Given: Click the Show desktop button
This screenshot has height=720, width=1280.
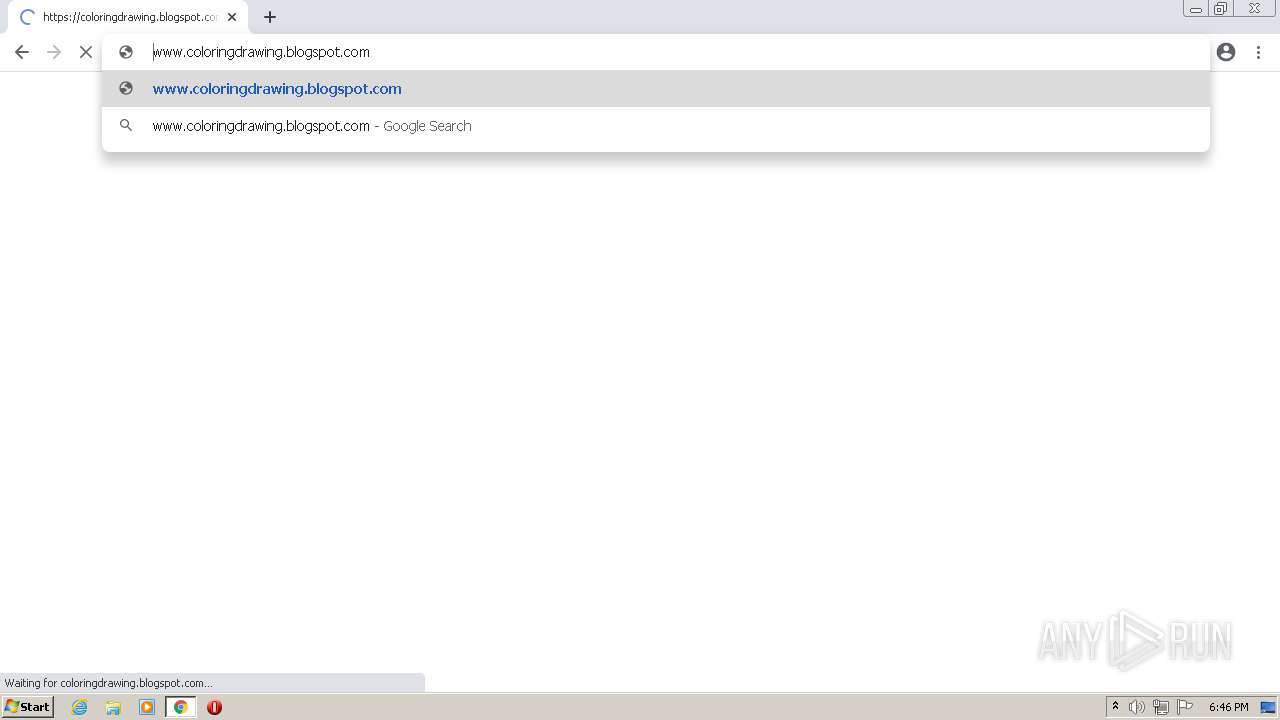Looking at the screenshot, I should click(x=1268, y=707).
